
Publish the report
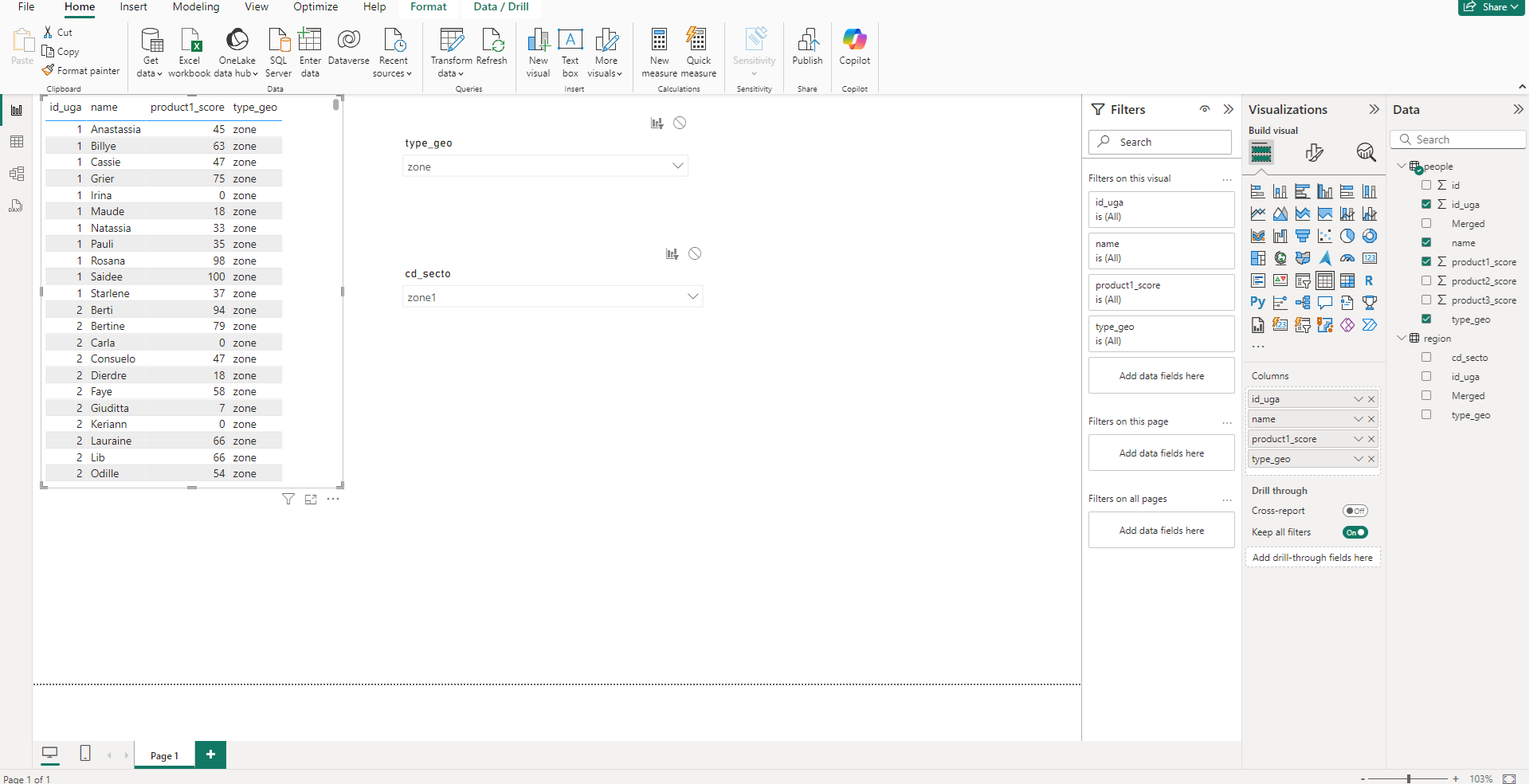coord(807,47)
